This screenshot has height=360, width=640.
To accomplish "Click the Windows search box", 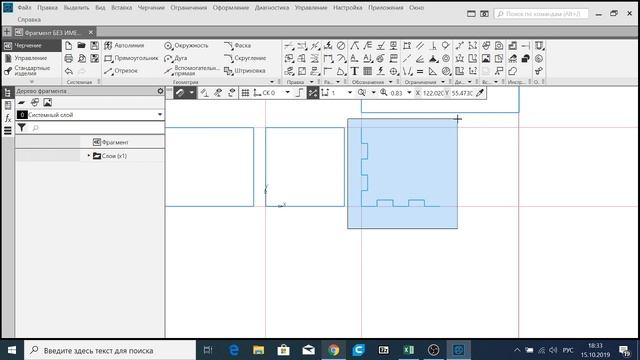I will point(110,350).
